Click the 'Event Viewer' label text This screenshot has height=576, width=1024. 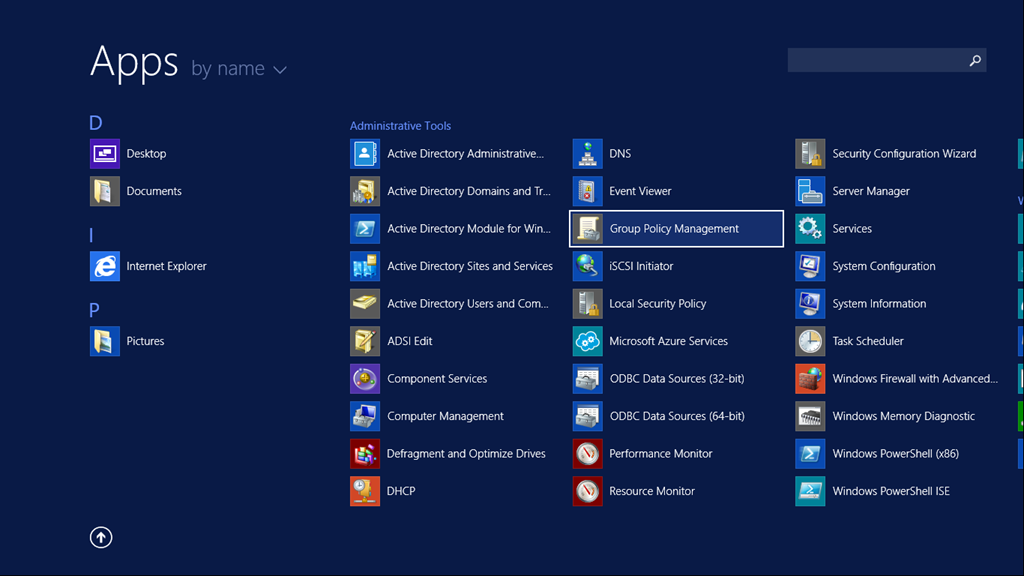pos(640,191)
